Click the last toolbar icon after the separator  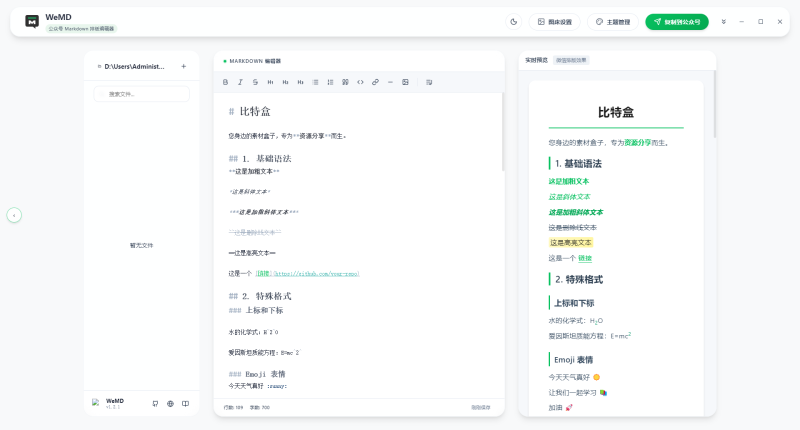[429, 82]
